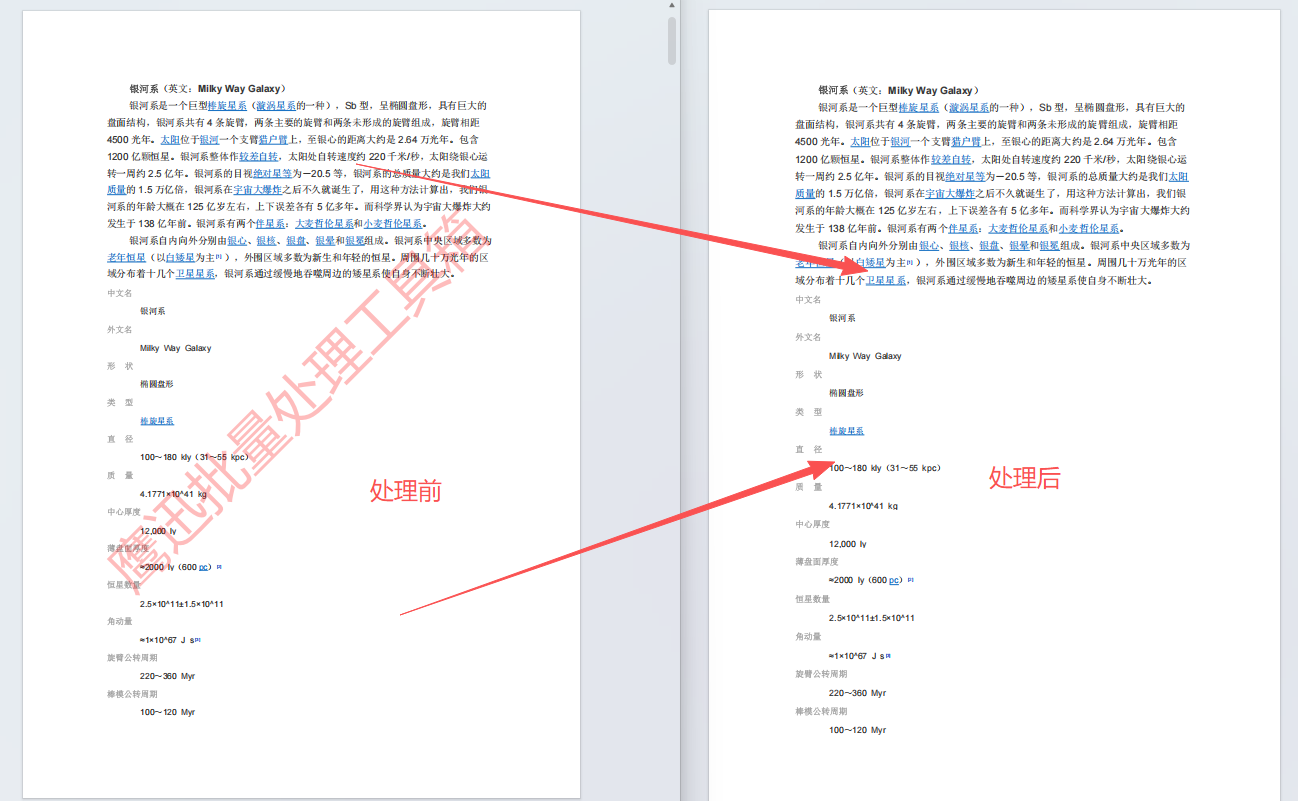This screenshot has height=801, width=1298.
Task: Click the 白矮星 link in 处理前 page
Action: [x=179, y=258]
